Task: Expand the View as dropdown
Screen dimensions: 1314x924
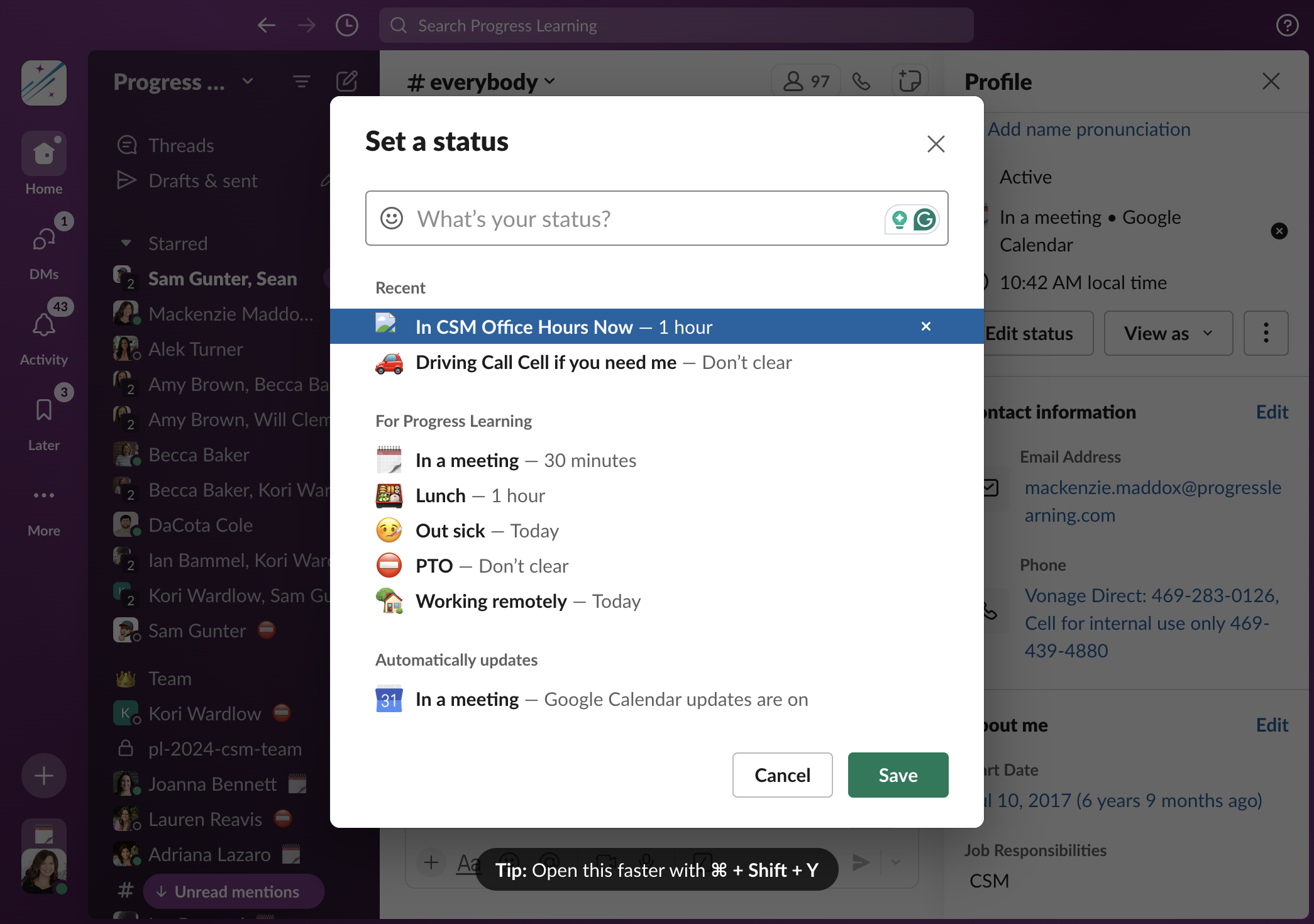Action: [1168, 333]
